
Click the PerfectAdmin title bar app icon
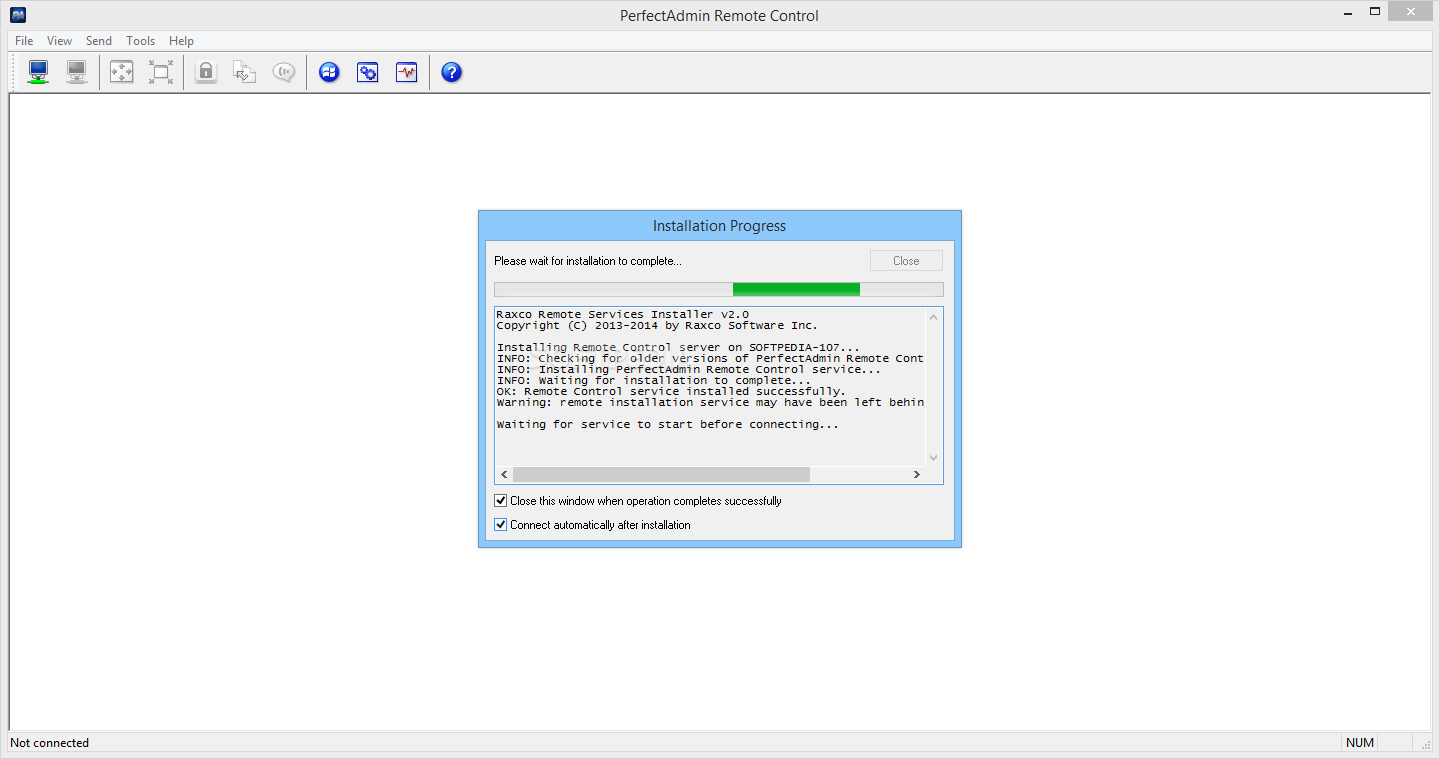point(18,15)
